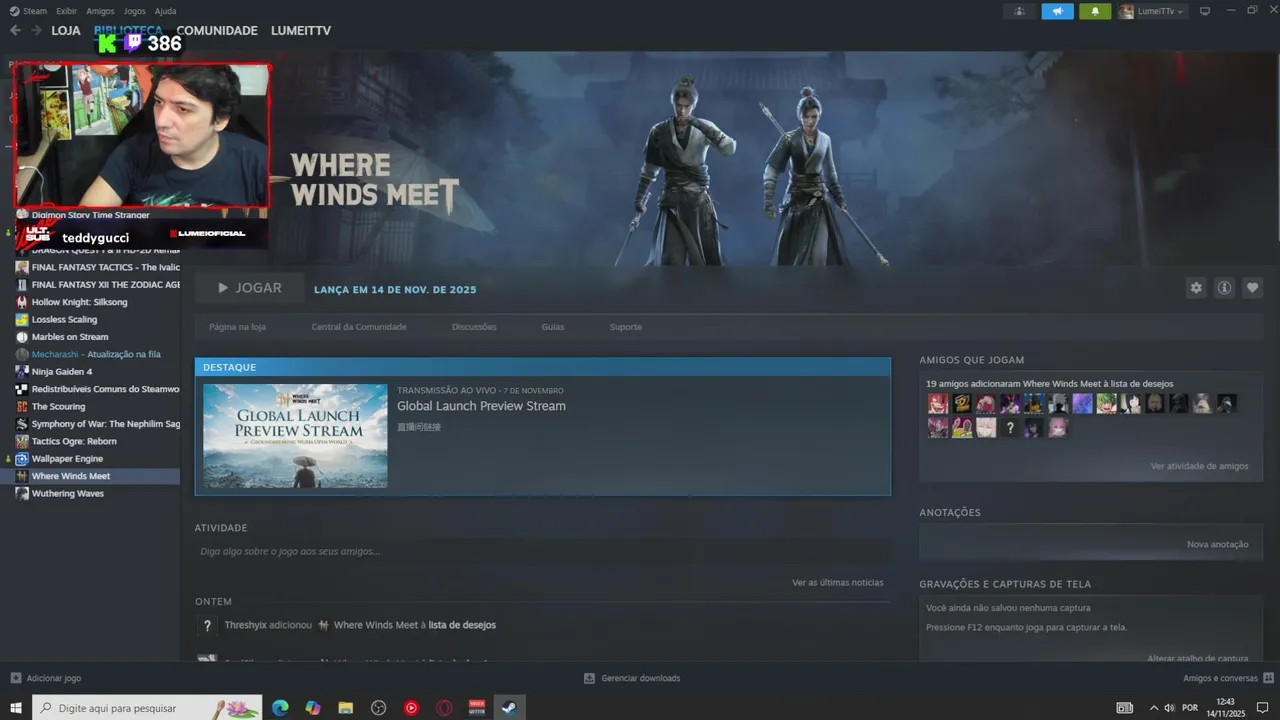Click the Marbles on Stream icon
This screenshot has width=1280, height=720.
(x=22, y=337)
